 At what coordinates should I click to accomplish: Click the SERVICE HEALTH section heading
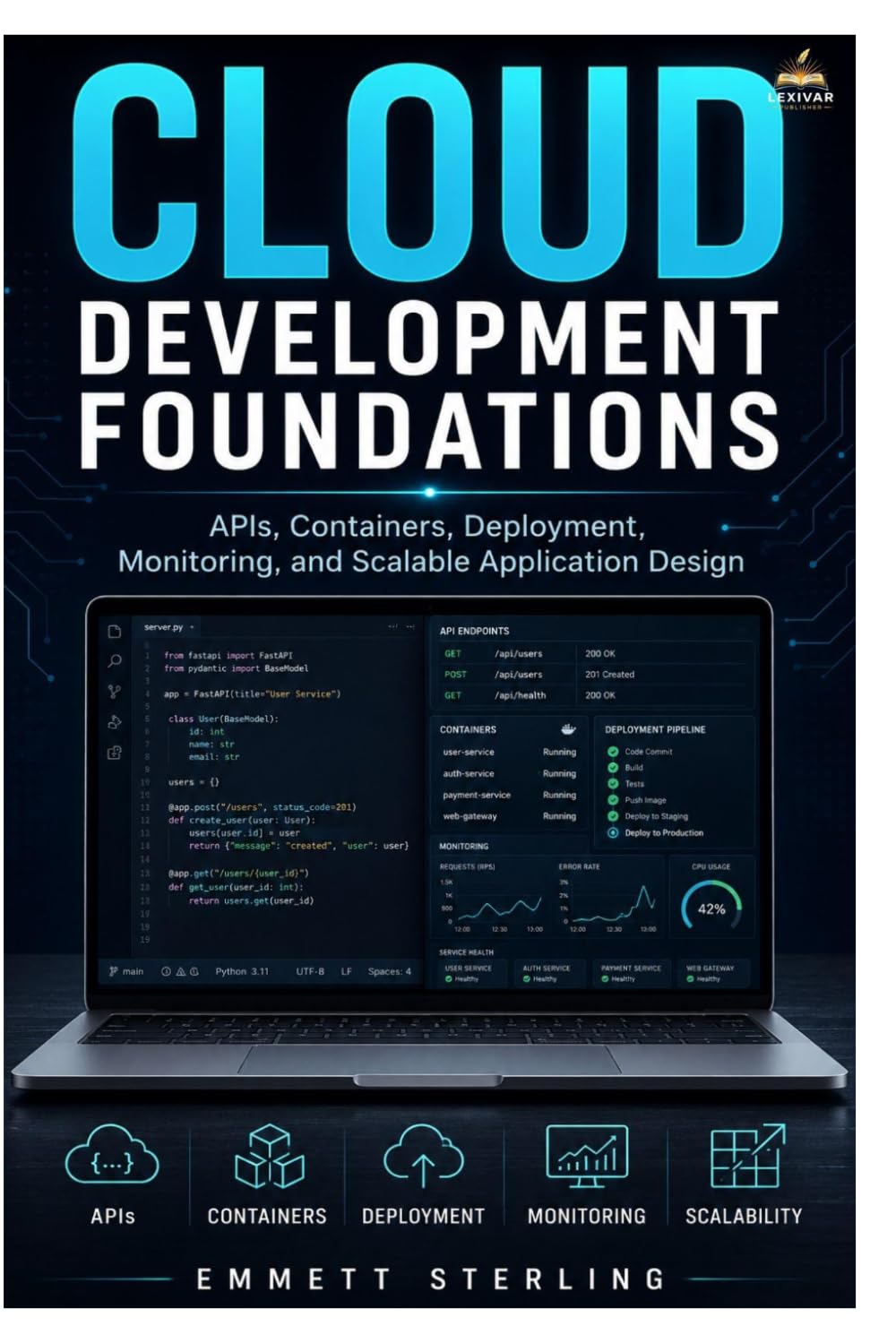click(x=466, y=952)
